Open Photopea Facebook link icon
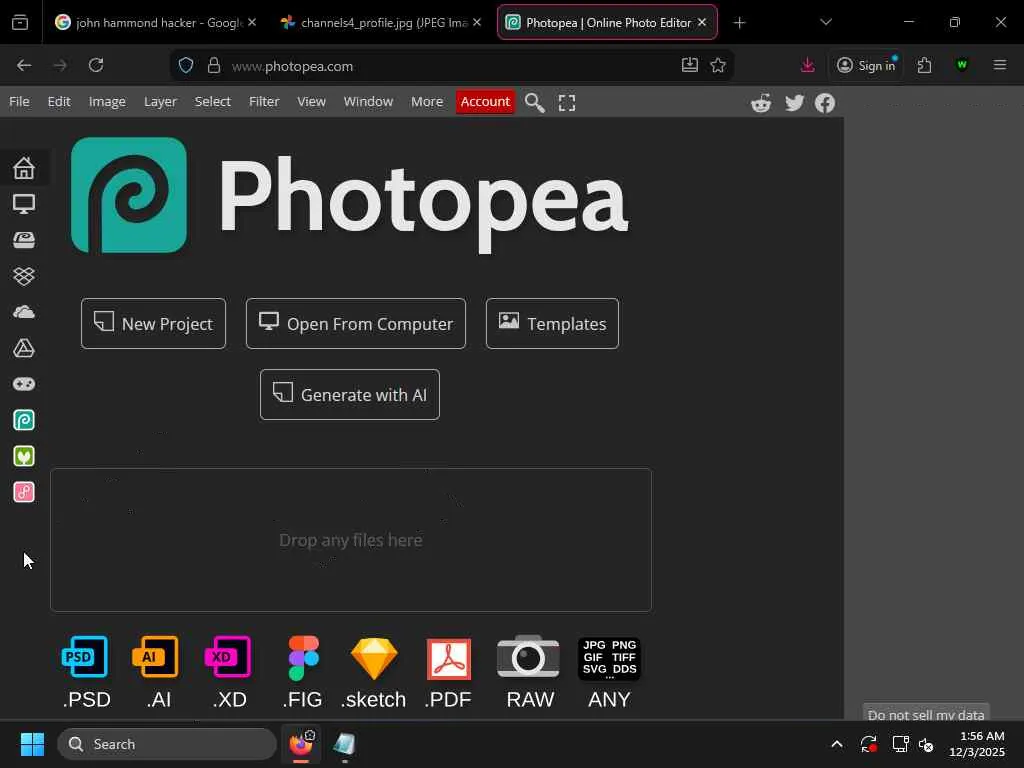 825,103
